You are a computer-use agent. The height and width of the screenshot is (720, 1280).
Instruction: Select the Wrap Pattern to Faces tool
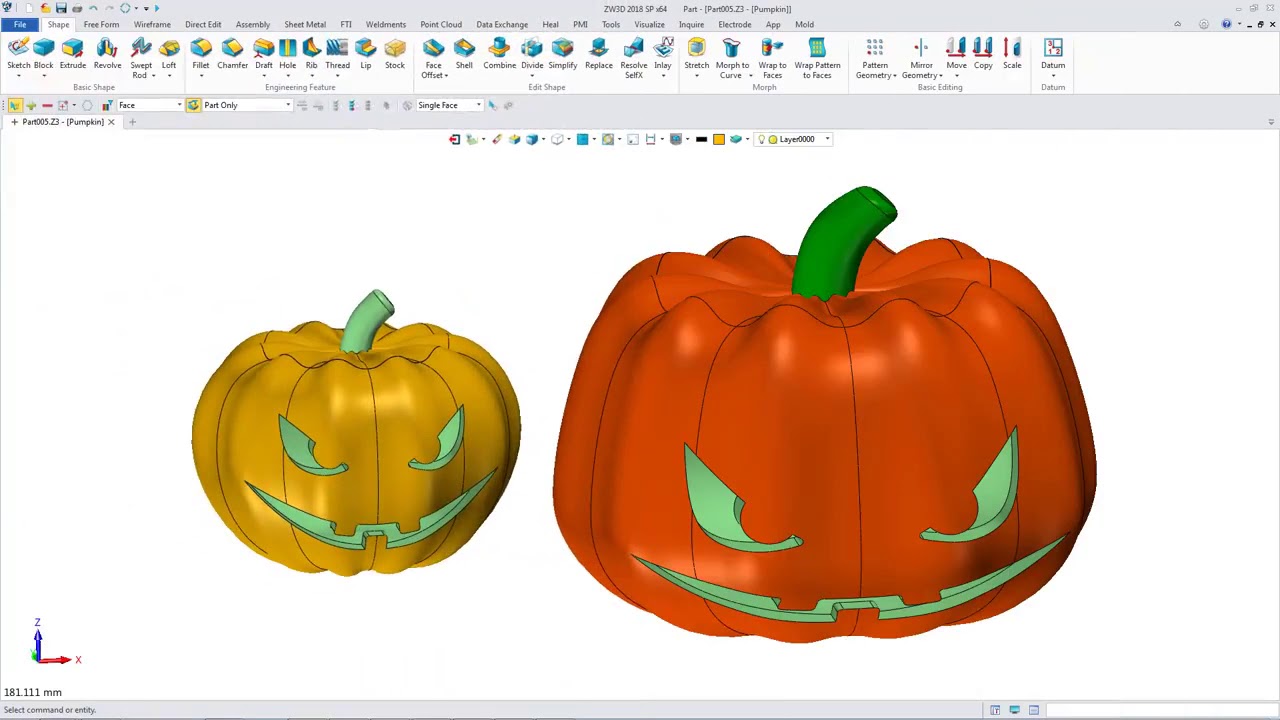(817, 59)
